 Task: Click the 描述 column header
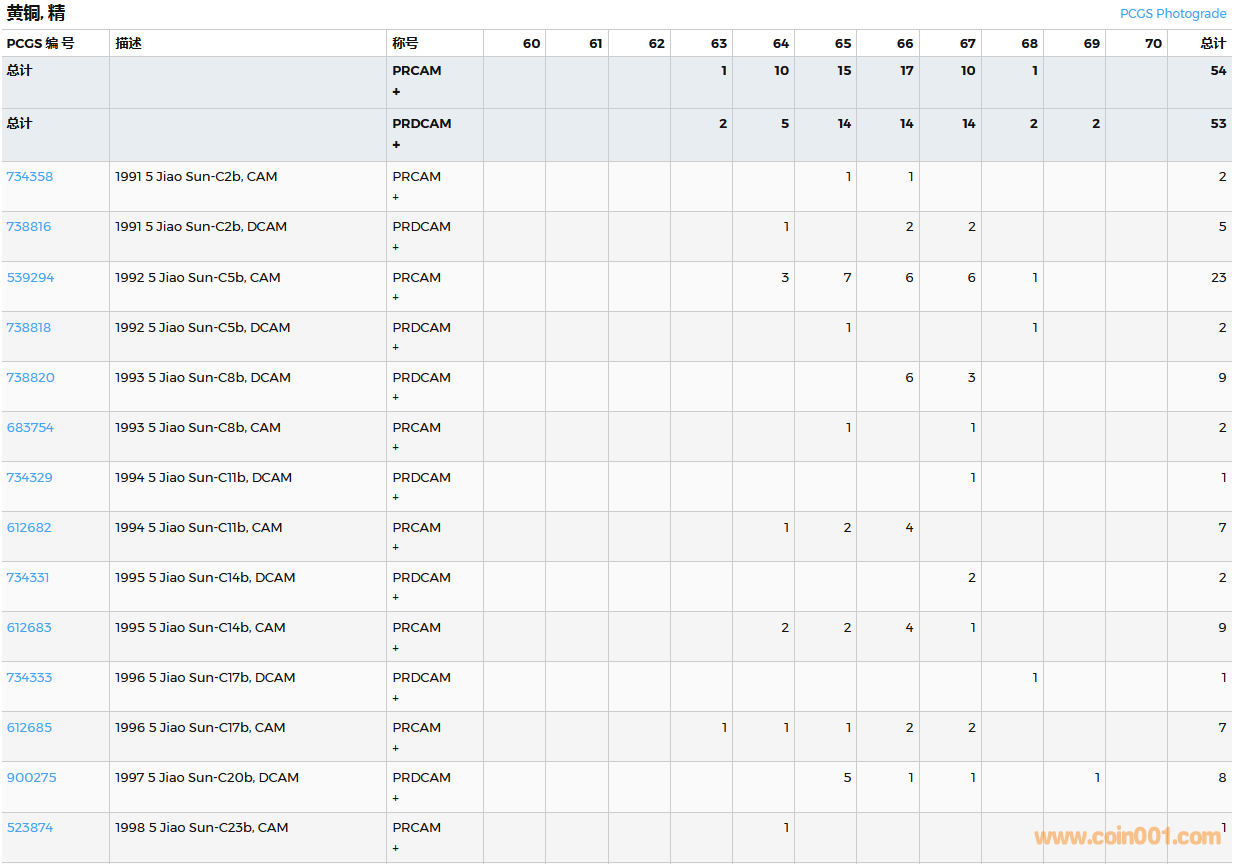tap(129, 44)
